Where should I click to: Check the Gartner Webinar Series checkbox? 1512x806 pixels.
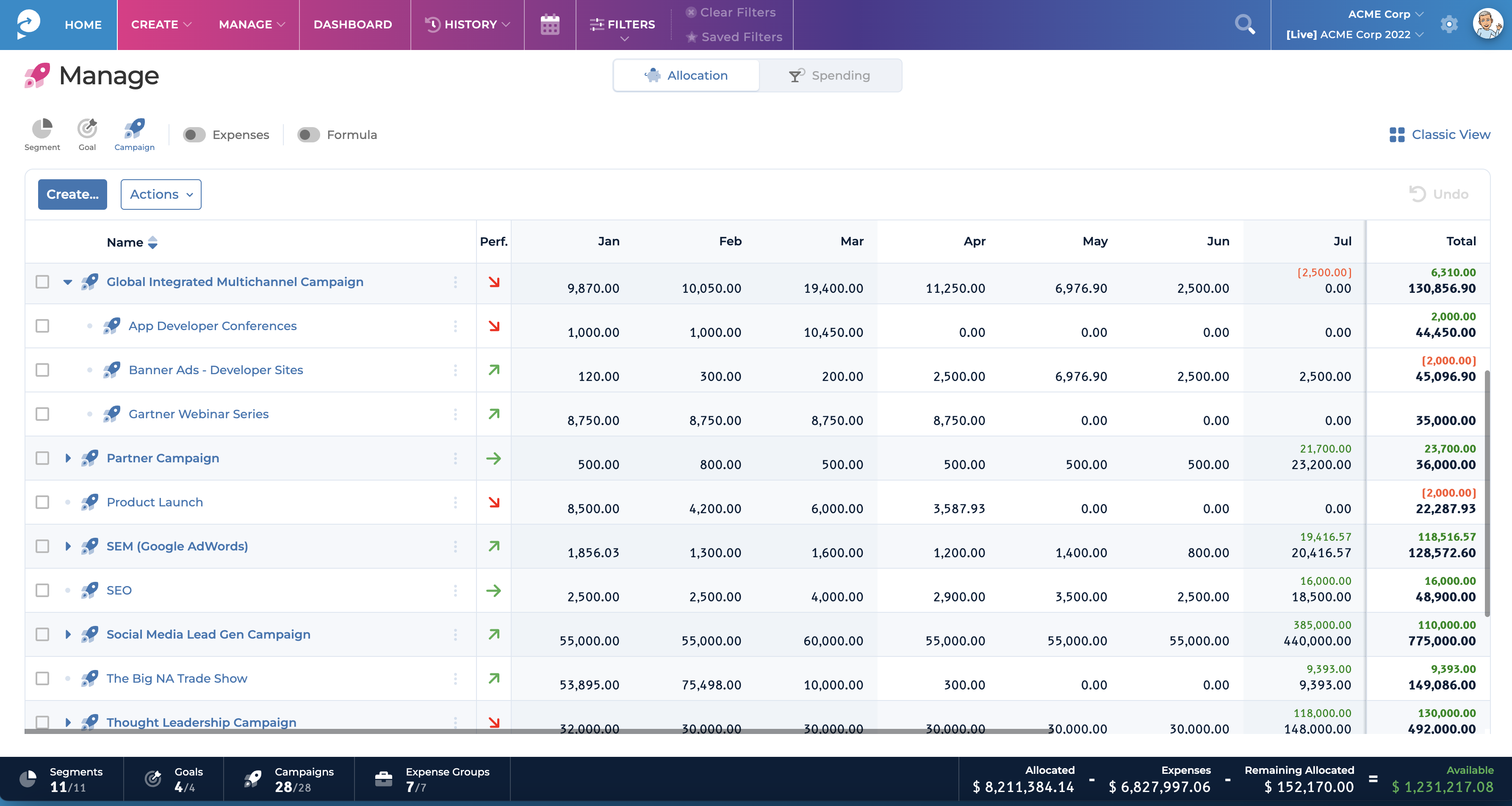[x=42, y=414]
